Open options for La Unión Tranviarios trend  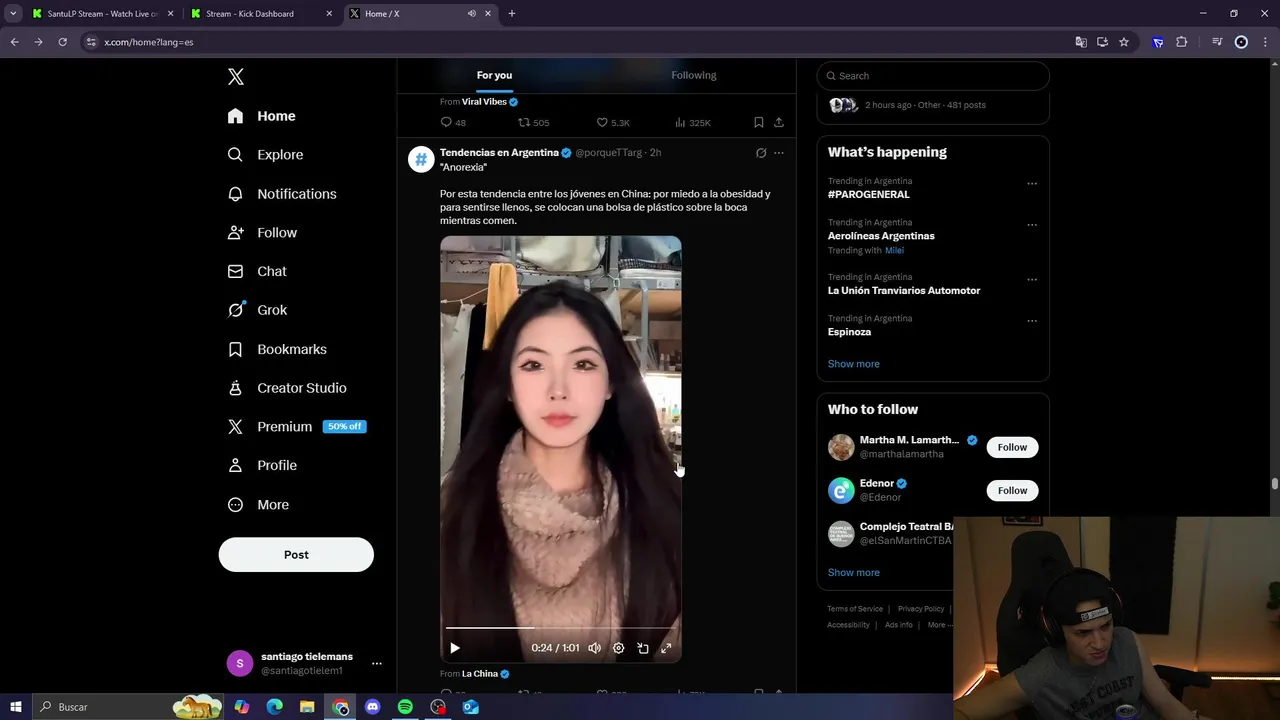coord(1032,280)
